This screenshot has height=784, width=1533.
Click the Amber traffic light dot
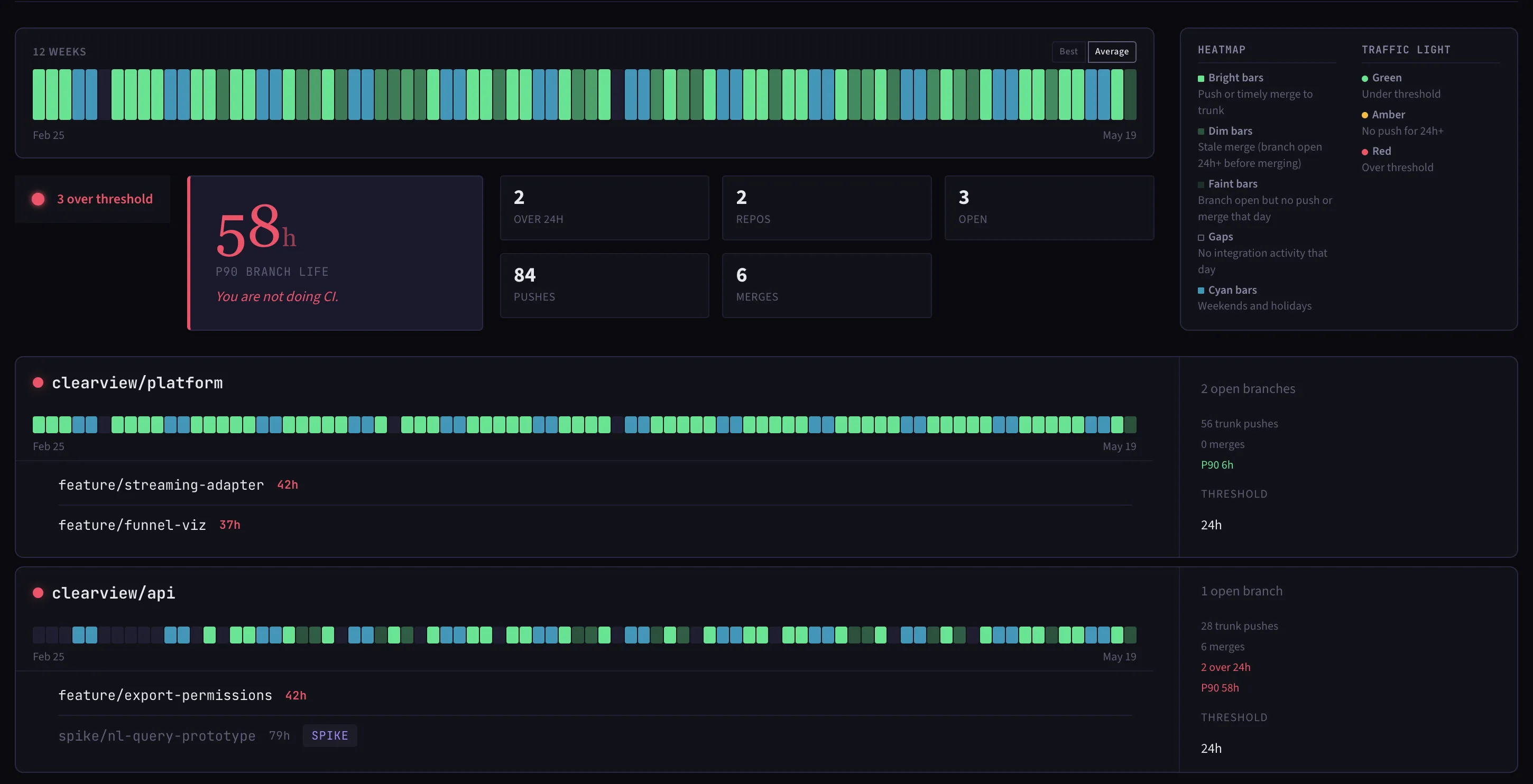(x=1364, y=115)
